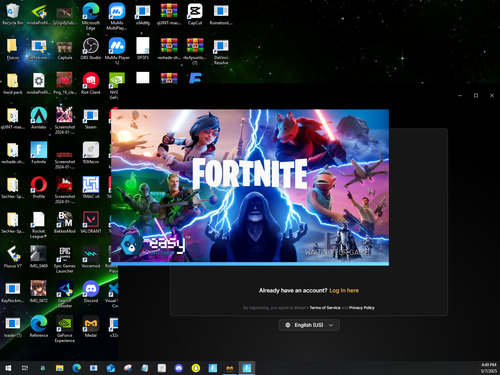Image resolution: width=500 pixels, height=375 pixels.
Task: Open the heid pack folder on the desktop
Action: point(13,83)
